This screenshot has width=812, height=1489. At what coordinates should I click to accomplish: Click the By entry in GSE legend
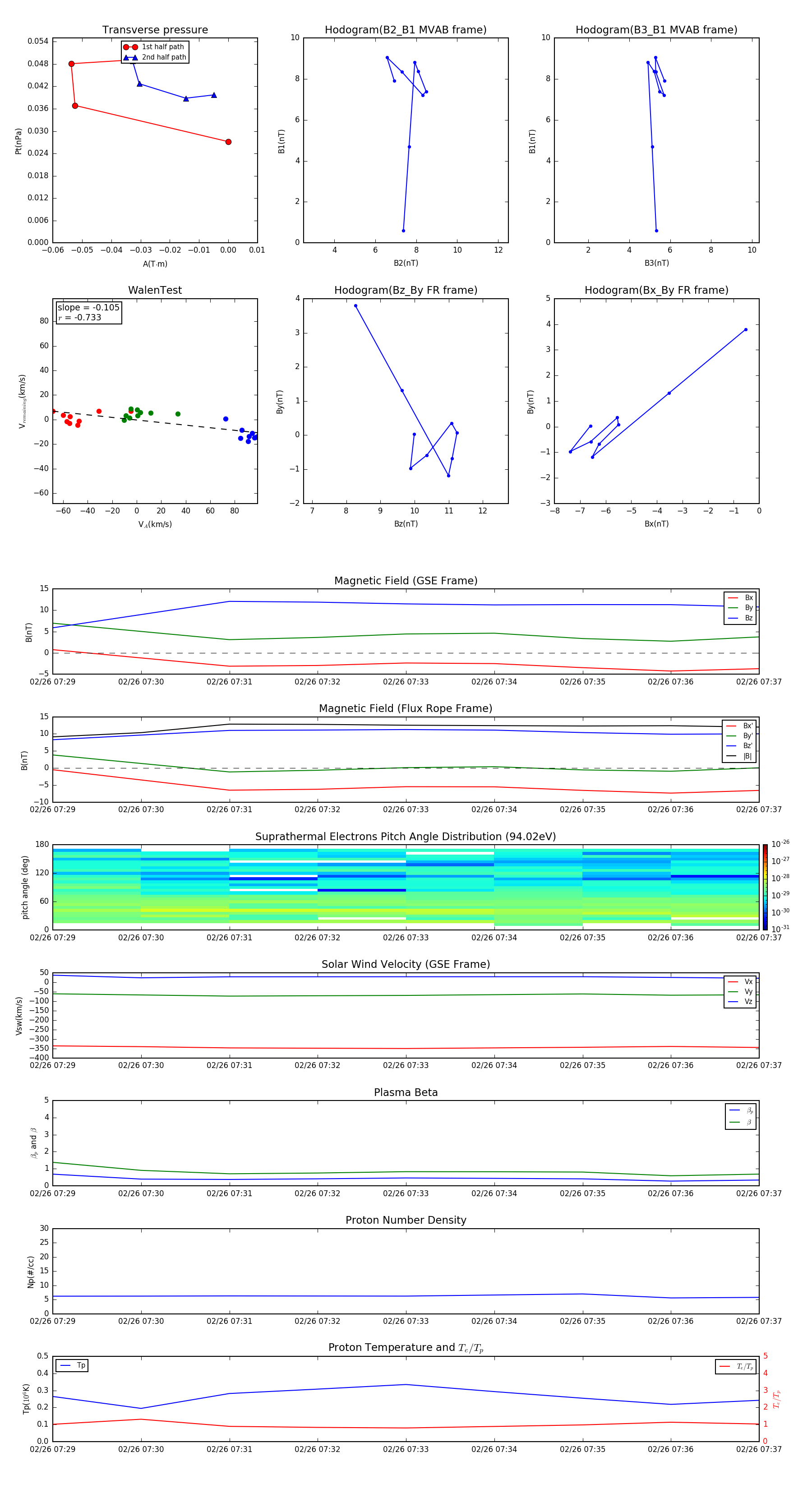tap(740, 607)
